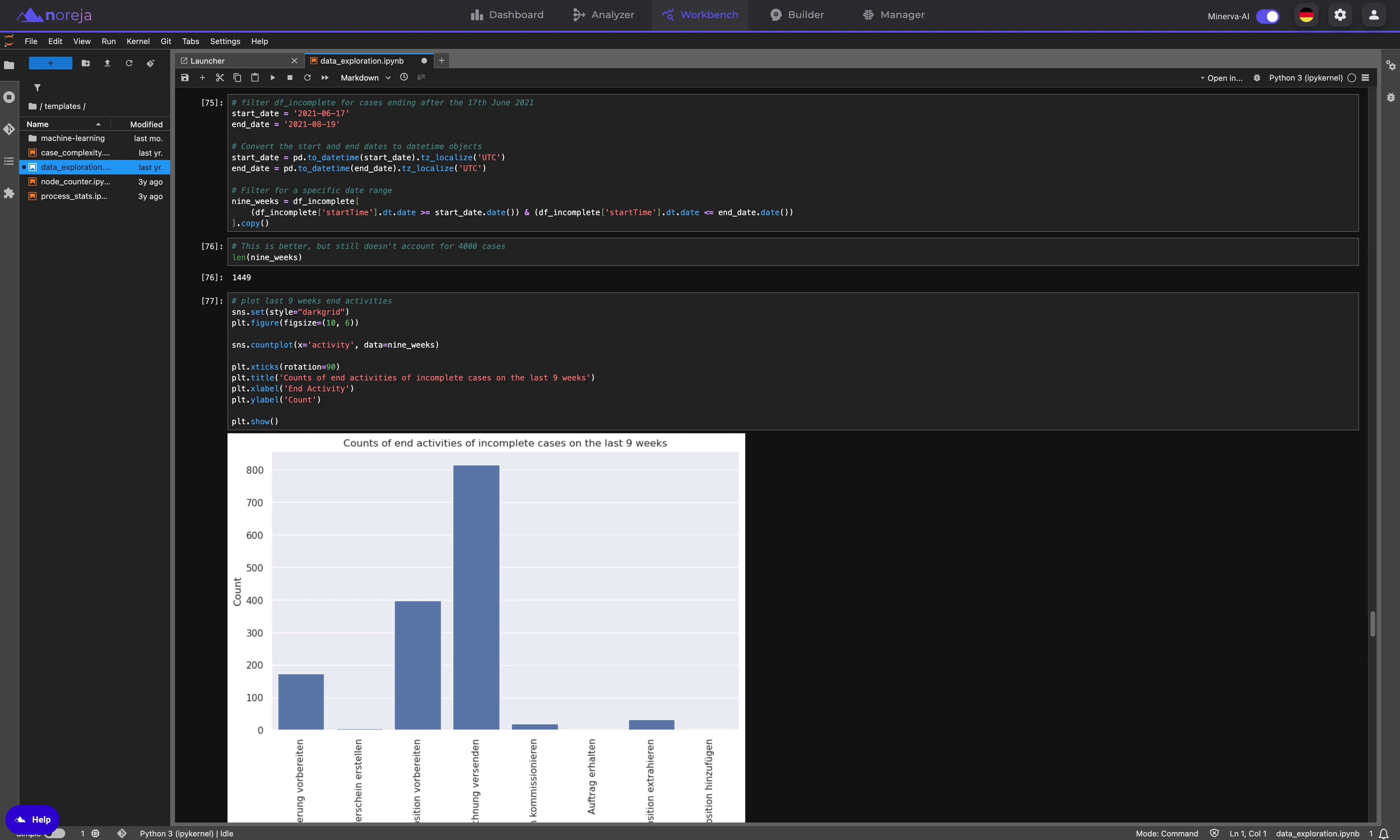The width and height of the screenshot is (1400, 840).
Task: Open the Edit menu
Action: click(x=55, y=41)
